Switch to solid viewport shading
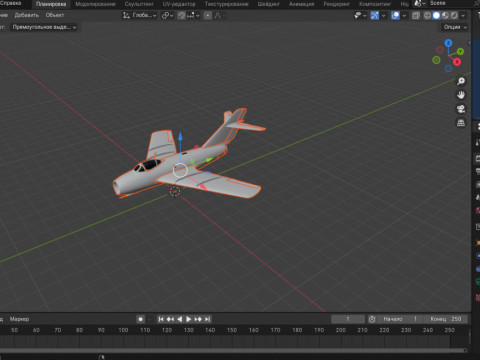480x360 pixels. (x=436, y=16)
